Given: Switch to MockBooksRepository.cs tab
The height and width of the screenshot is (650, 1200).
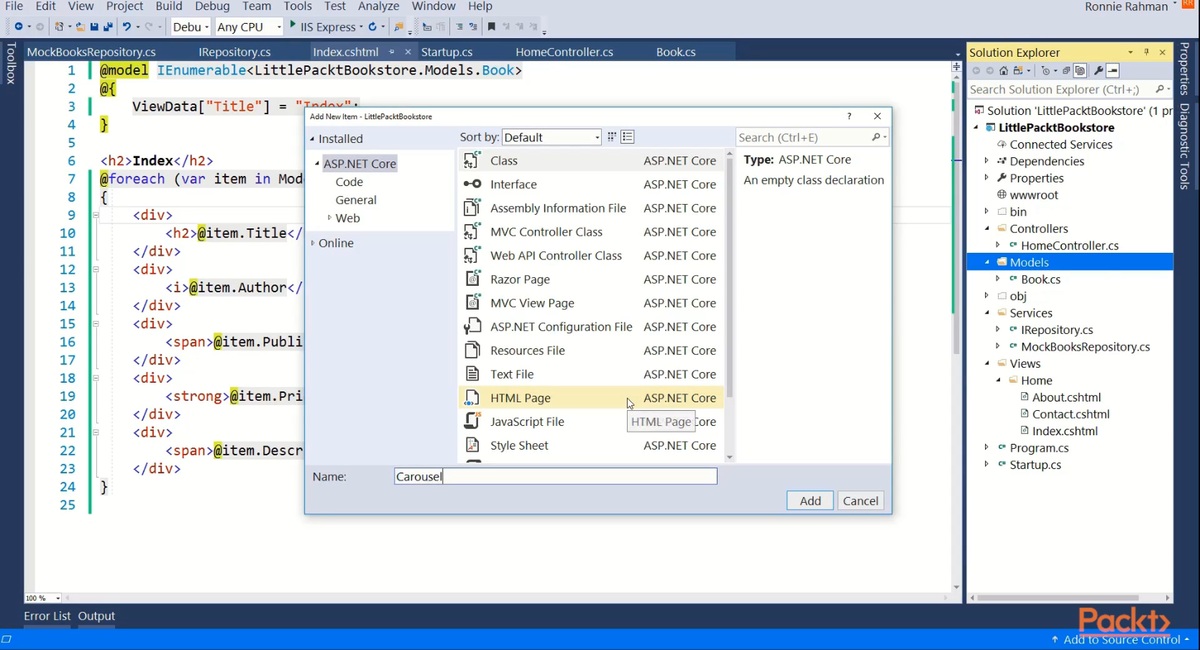Looking at the screenshot, I should click(91, 52).
